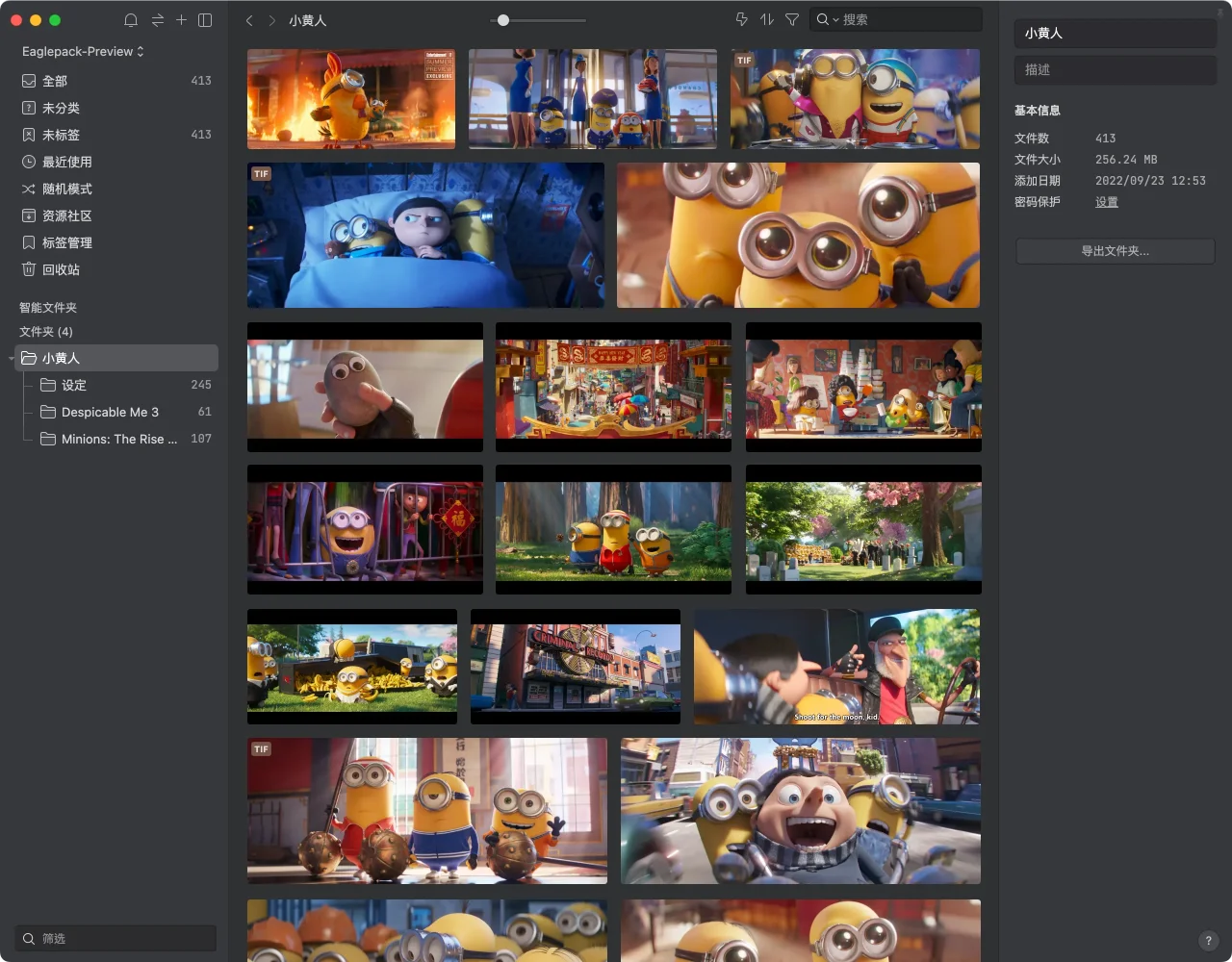The width and height of the screenshot is (1232, 962).
Task: Open 资源社区 in the sidebar
Action: (x=117, y=215)
